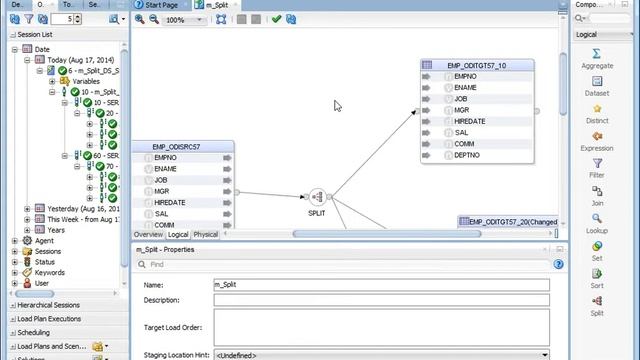Click the fit to window icon
The height and width of the screenshot is (360, 640).
(221, 19)
